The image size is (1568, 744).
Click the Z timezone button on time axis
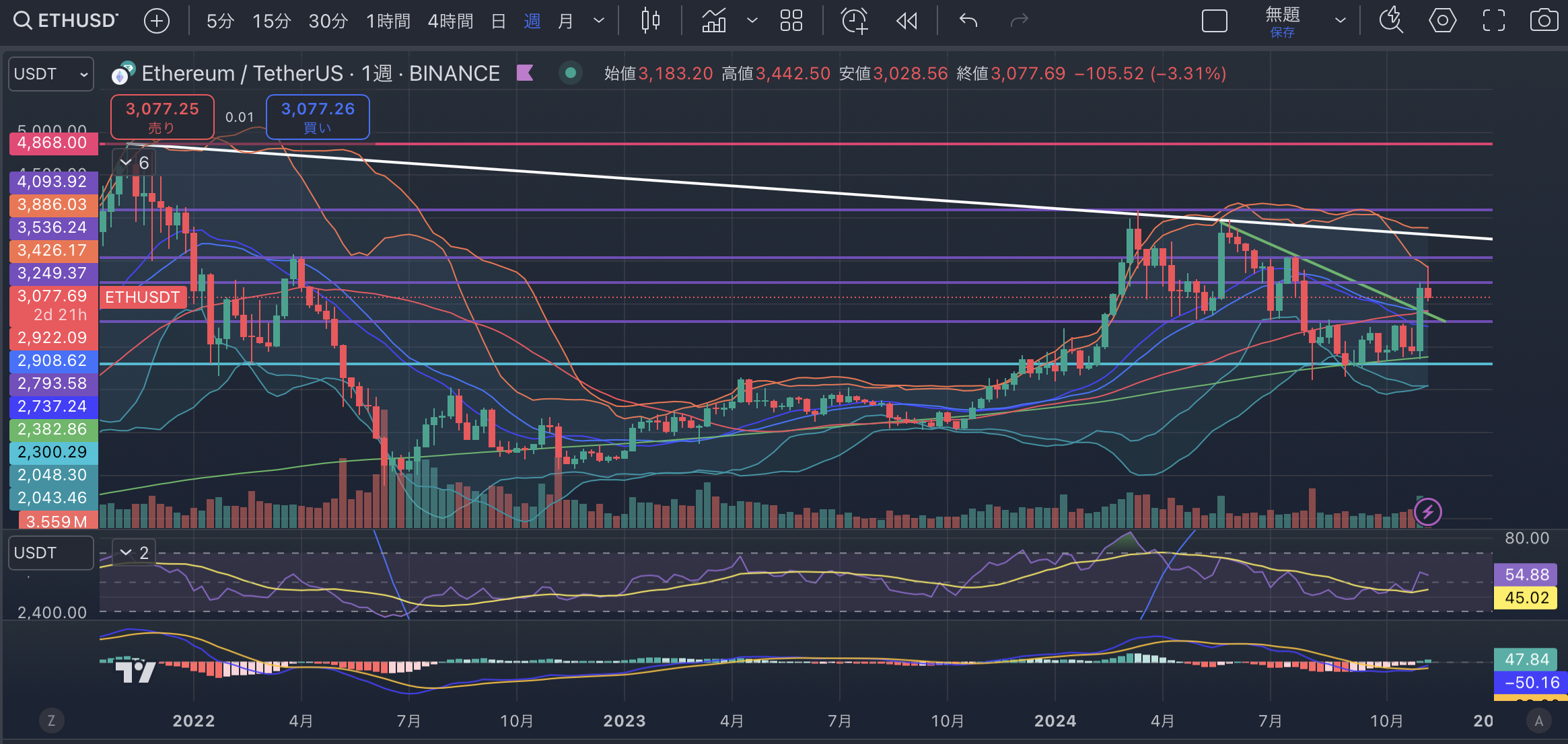pos(52,721)
